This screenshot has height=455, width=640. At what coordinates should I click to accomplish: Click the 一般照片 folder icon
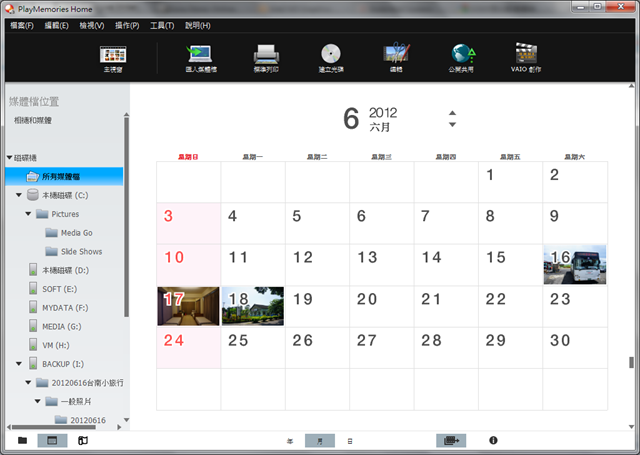click(51, 401)
